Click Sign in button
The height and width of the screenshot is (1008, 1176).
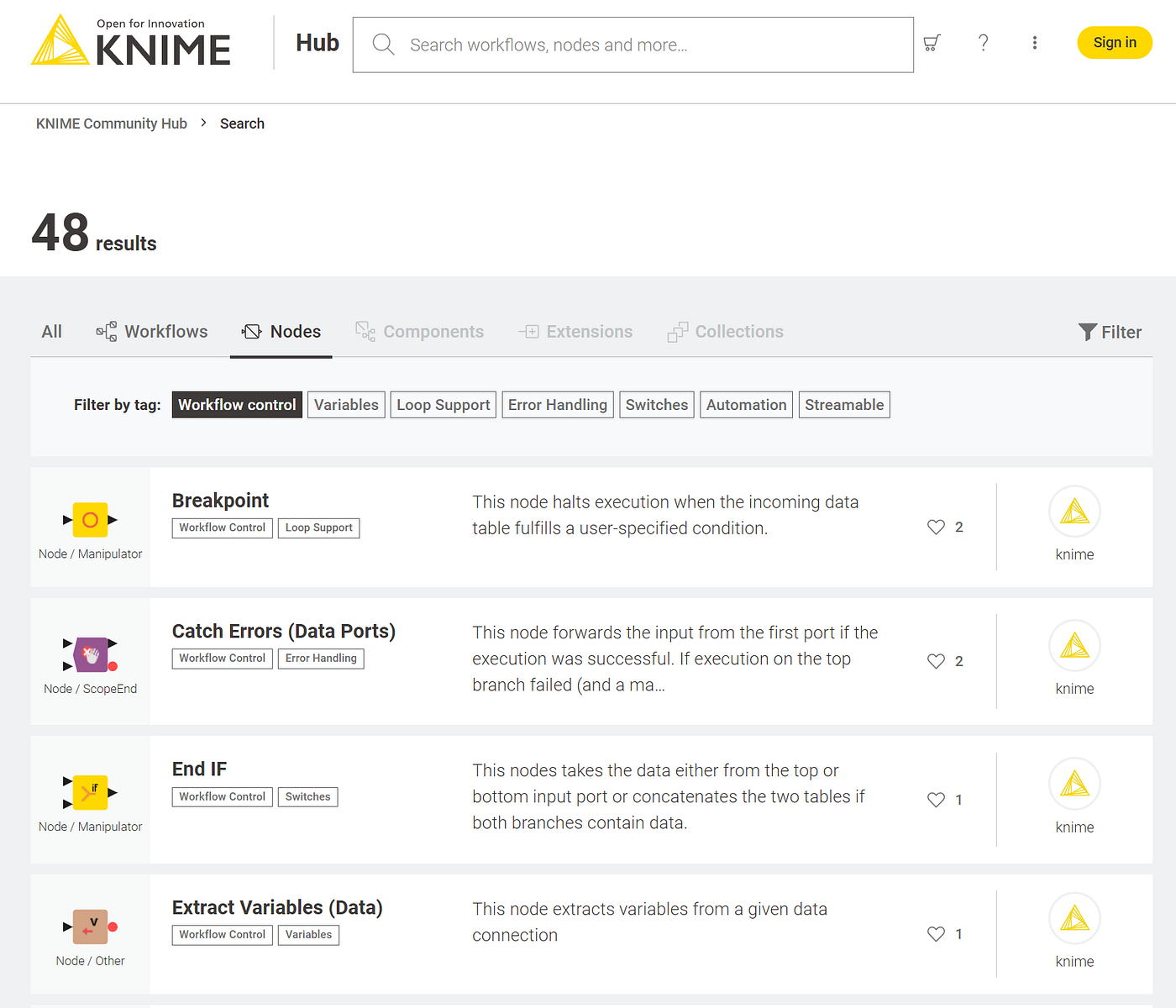1115,43
